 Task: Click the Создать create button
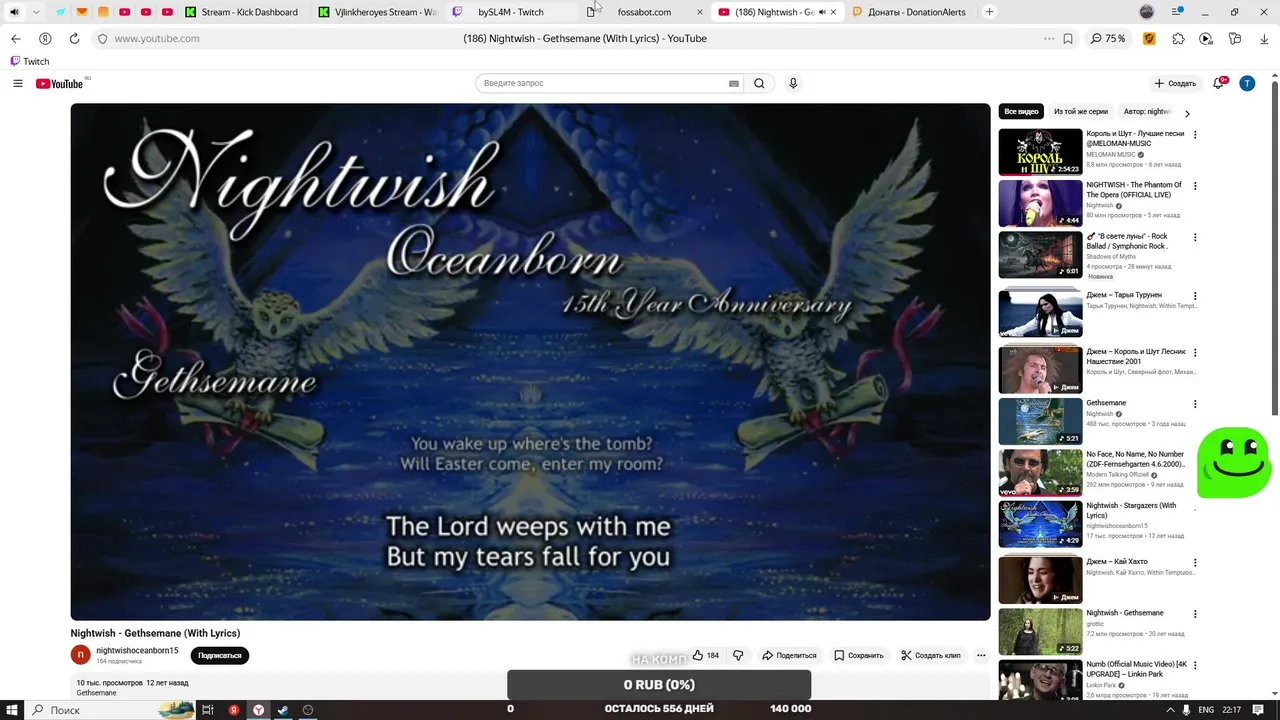tap(1175, 83)
